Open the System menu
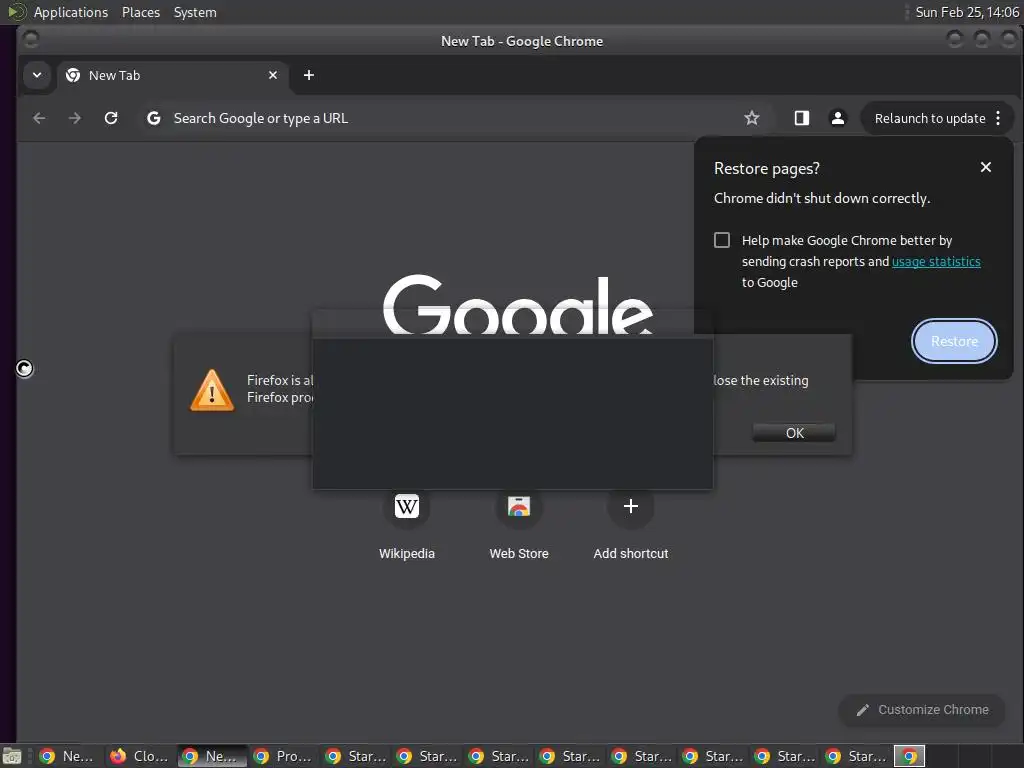Viewport: 1024px width, 768px height. 195,12
